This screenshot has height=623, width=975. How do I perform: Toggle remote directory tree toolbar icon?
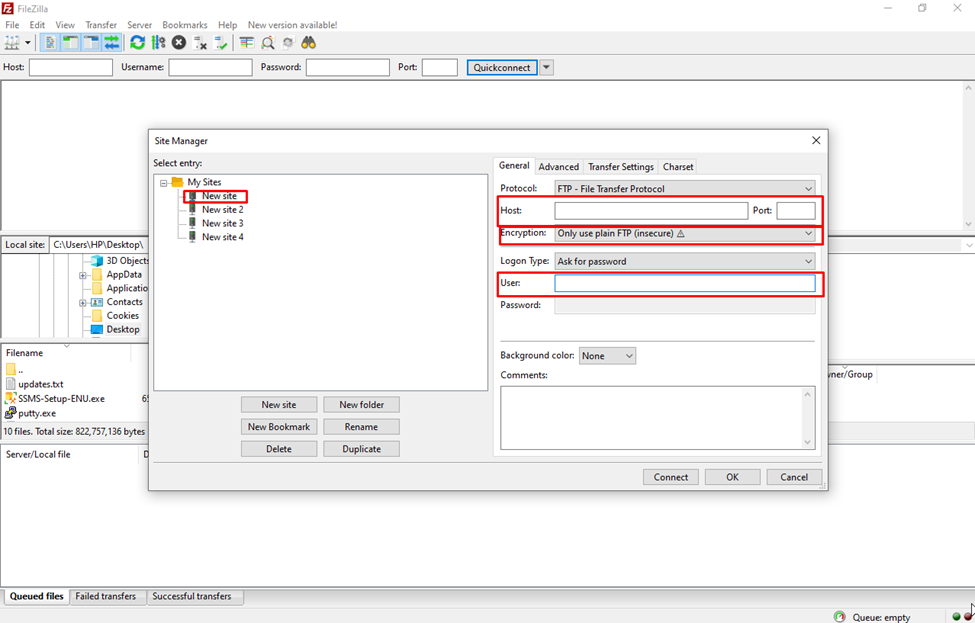91,43
